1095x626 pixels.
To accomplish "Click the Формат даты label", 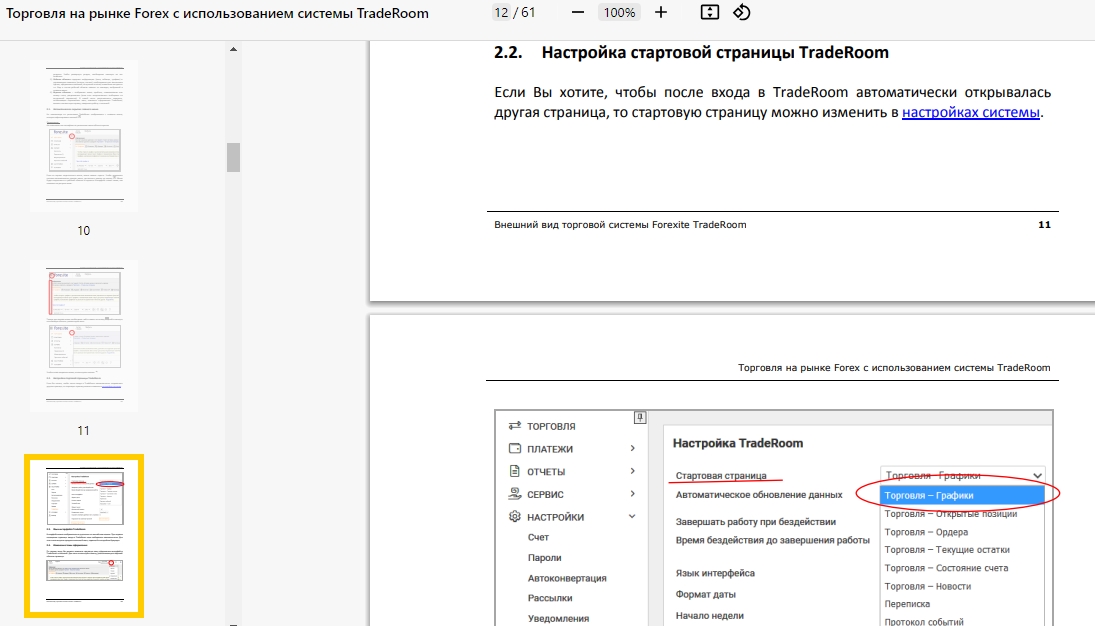I will click(x=705, y=595).
